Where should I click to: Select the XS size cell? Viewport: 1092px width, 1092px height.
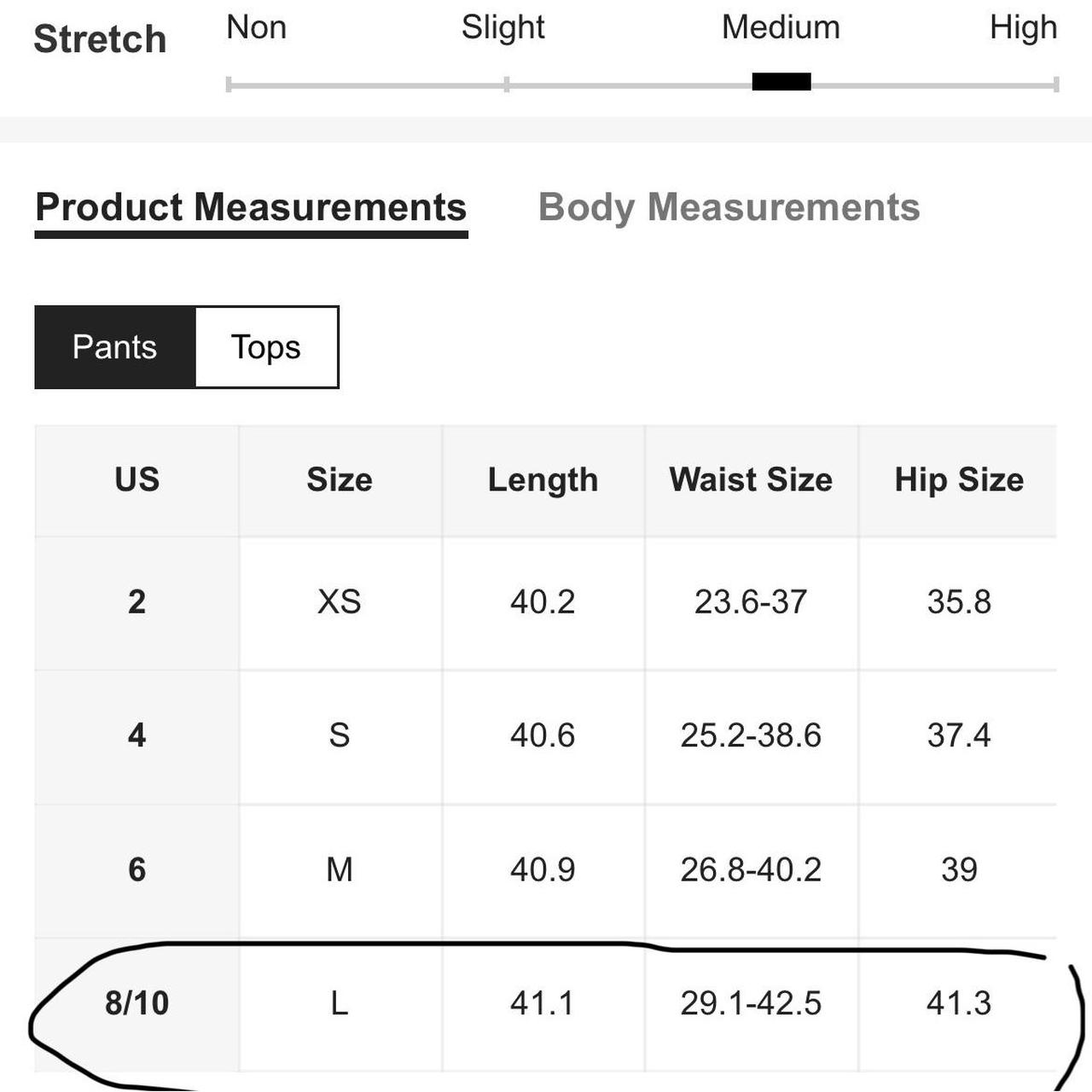point(340,602)
